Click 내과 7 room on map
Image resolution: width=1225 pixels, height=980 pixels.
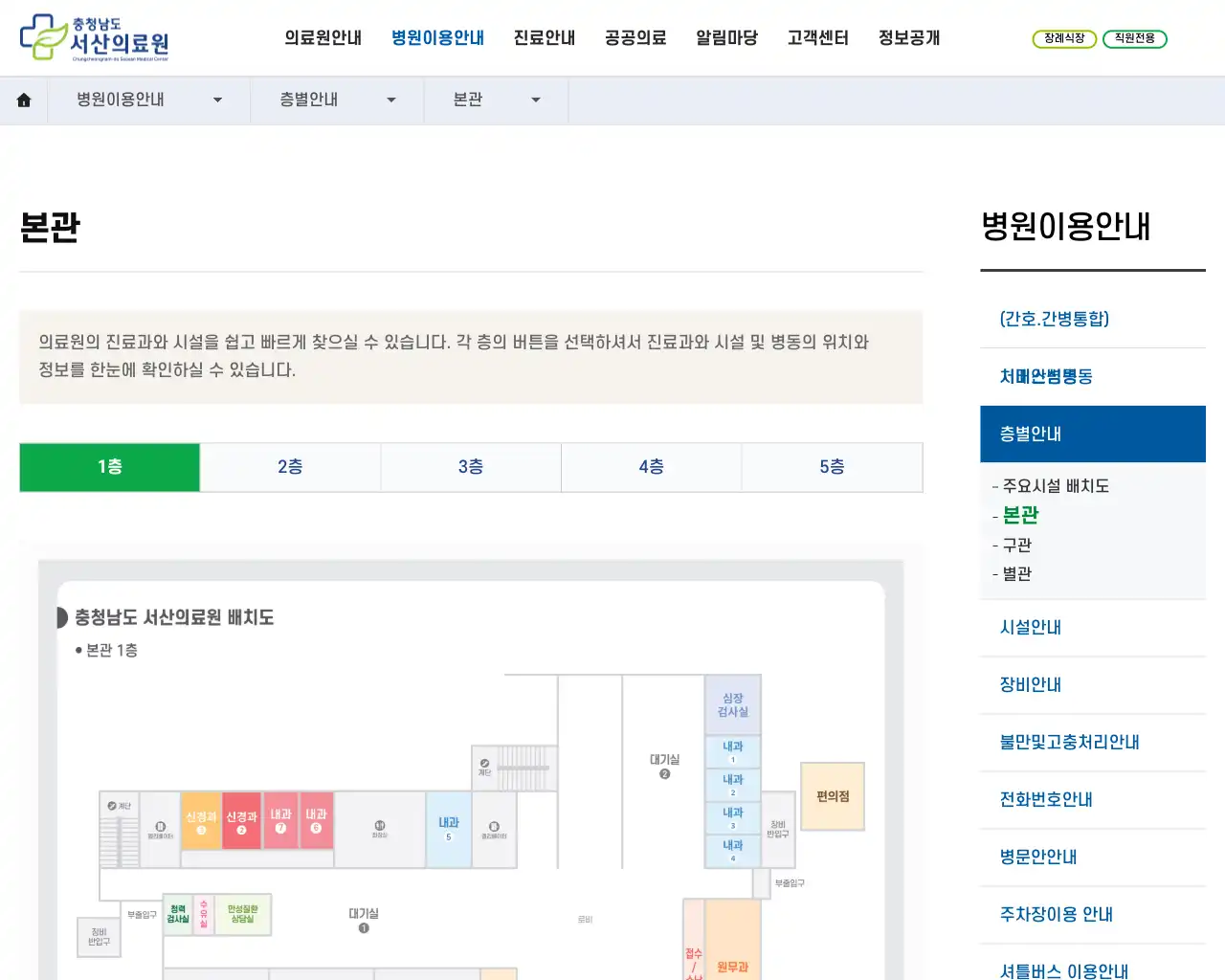(280, 821)
